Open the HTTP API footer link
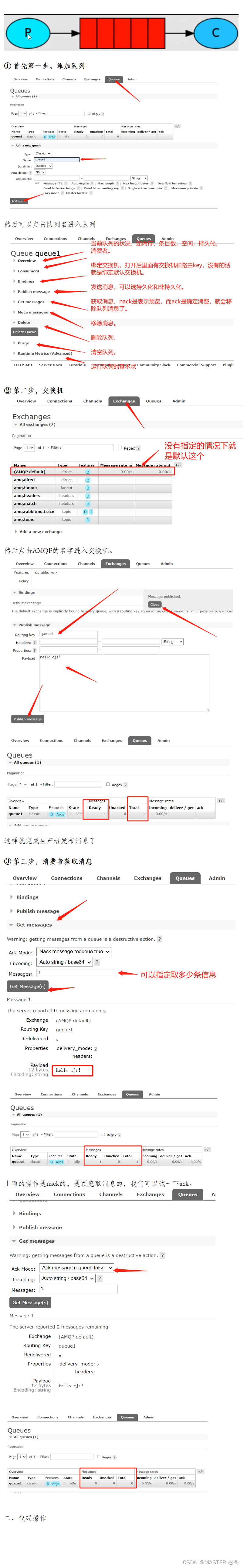The height and width of the screenshot is (1568, 244). click(x=23, y=365)
